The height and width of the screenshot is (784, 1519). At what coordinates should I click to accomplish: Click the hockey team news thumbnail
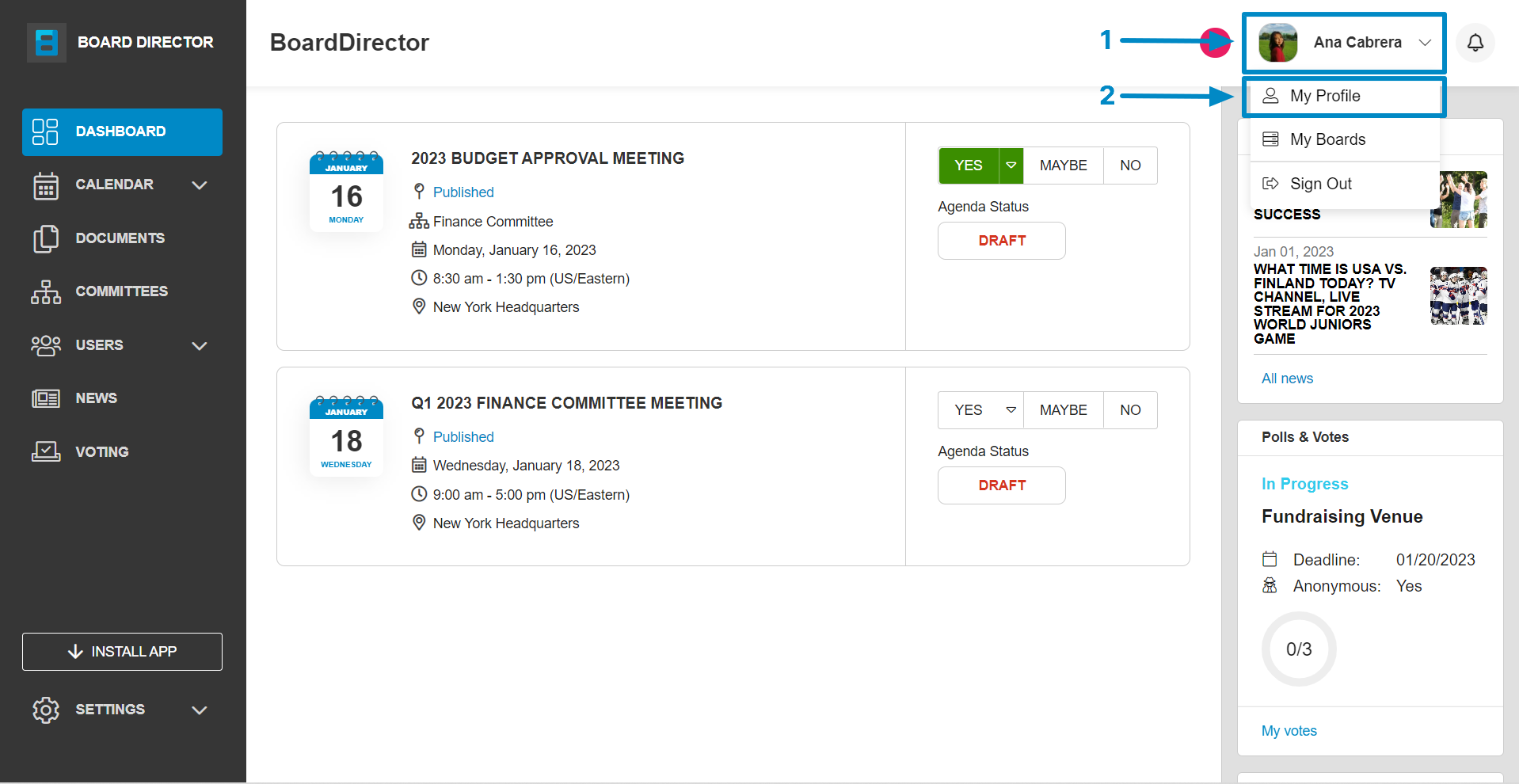[1458, 295]
